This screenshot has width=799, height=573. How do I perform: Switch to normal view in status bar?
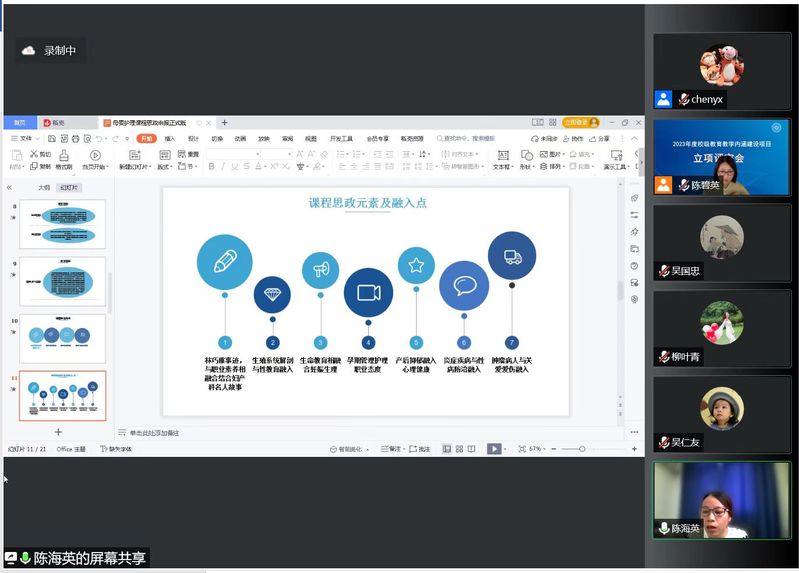click(446, 449)
